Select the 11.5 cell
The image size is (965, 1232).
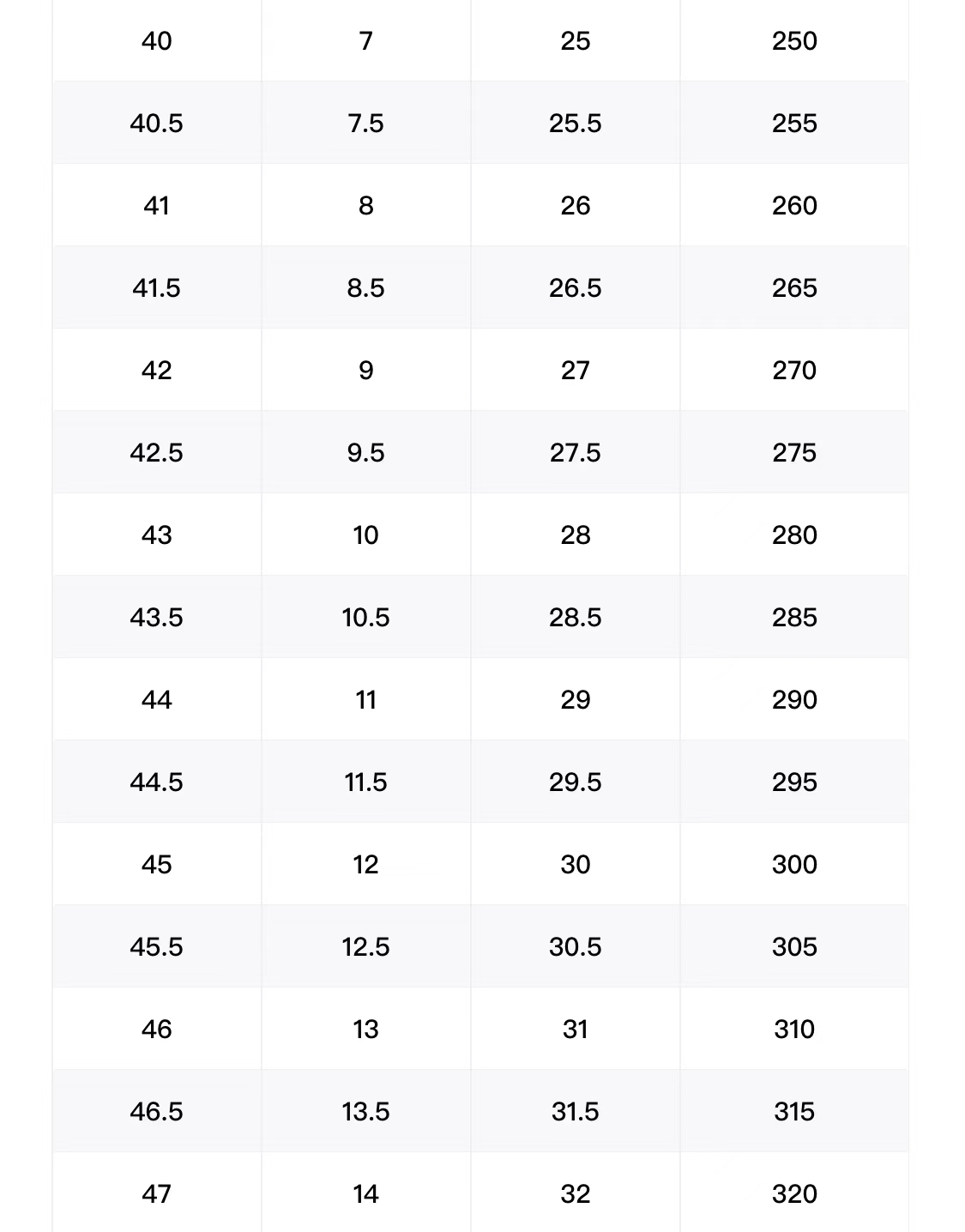[366, 782]
